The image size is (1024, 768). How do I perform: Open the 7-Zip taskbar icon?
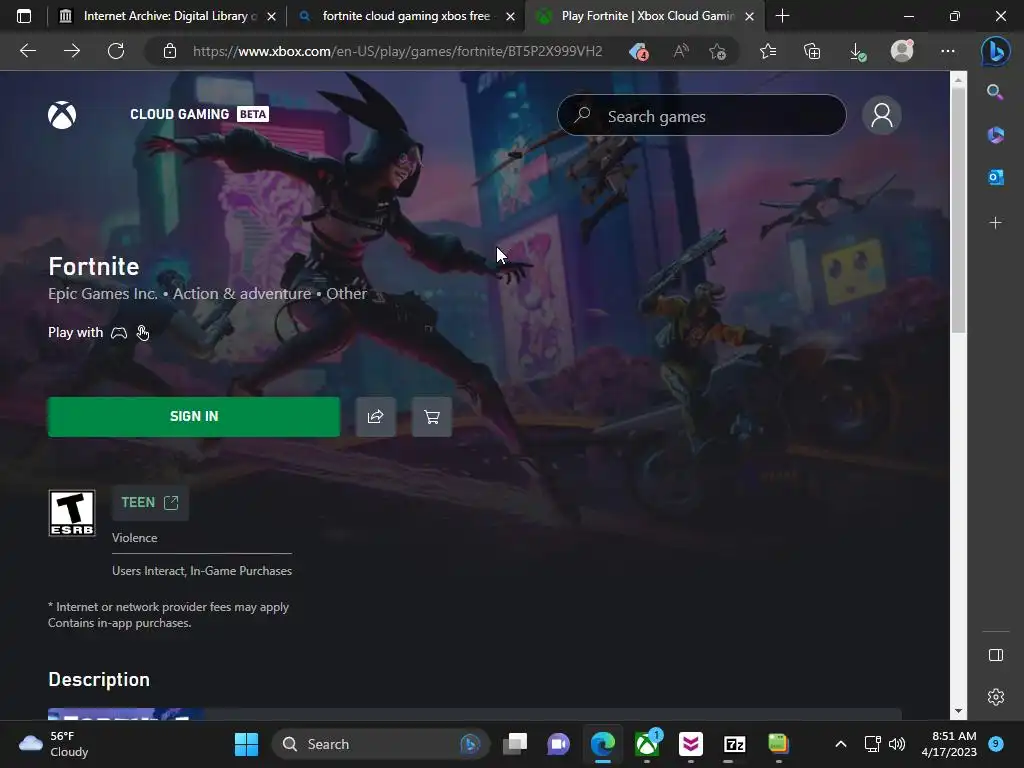735,744
